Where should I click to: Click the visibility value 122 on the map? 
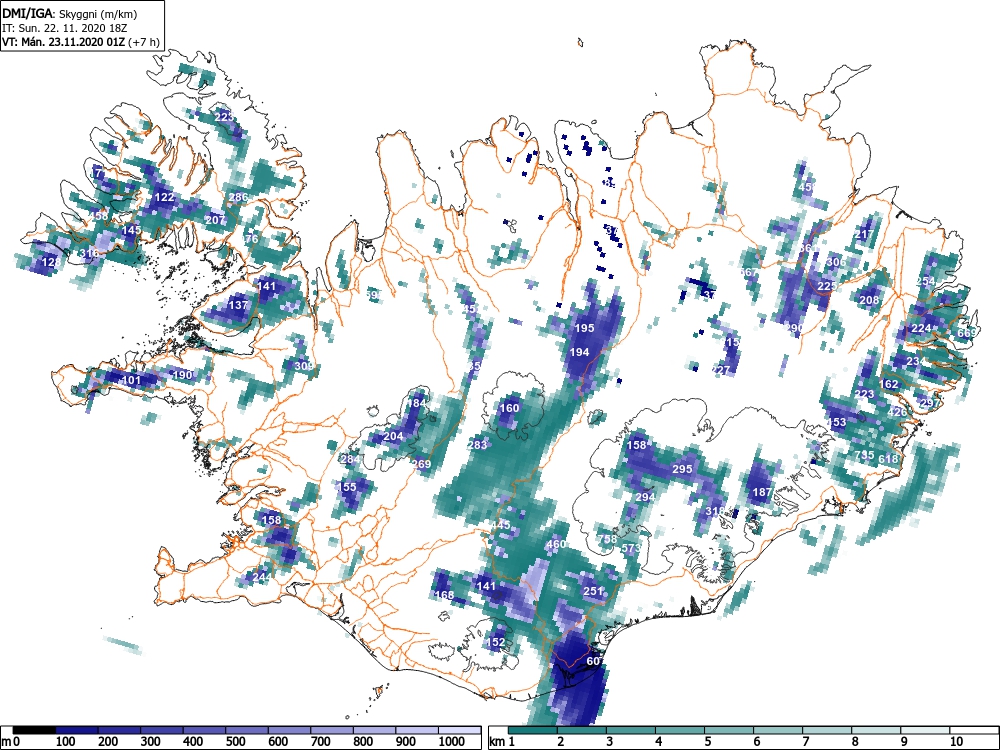pos(165,197)
